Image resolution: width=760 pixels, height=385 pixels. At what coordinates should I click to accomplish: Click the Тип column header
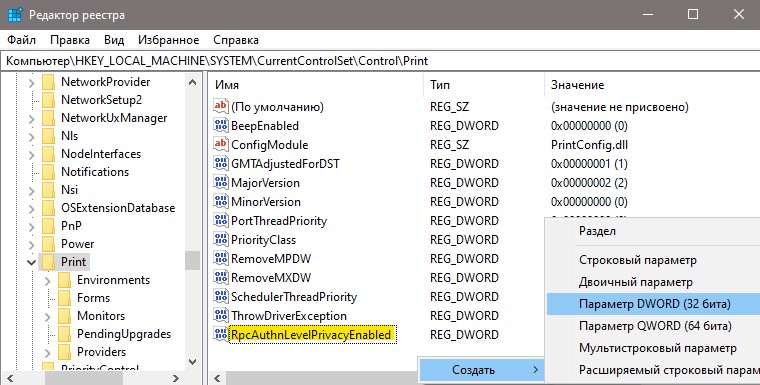pyautogui.click(x=484, y=85)
